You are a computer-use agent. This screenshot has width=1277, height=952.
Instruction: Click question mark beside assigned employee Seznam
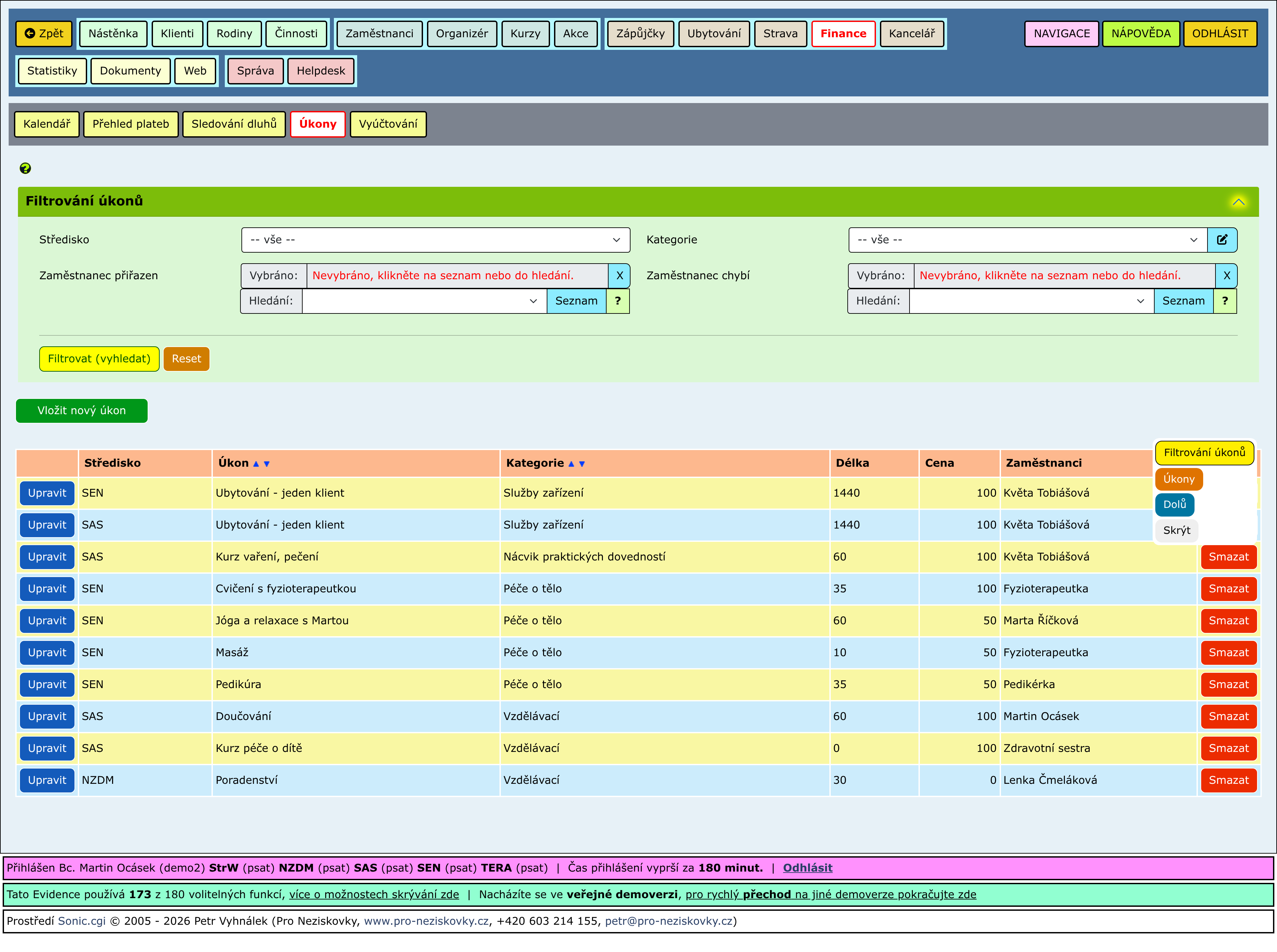point(618,301)
